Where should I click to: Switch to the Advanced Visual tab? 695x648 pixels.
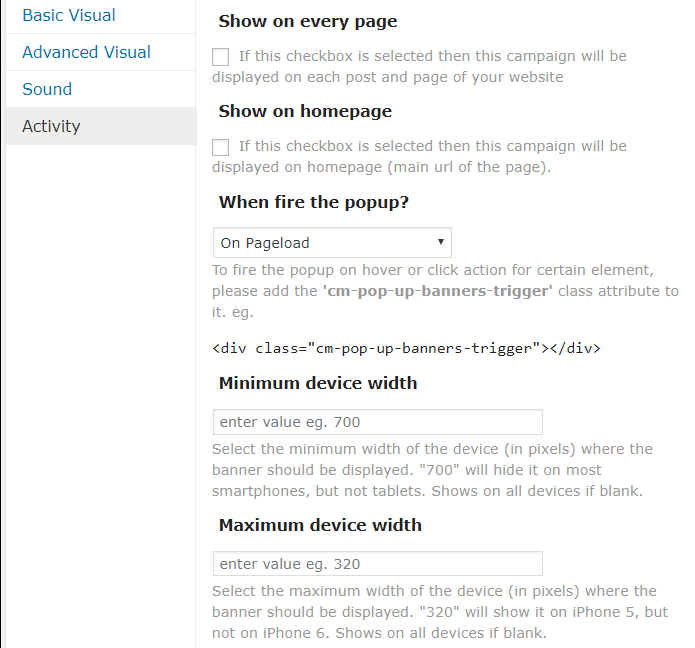coord(86,52)
